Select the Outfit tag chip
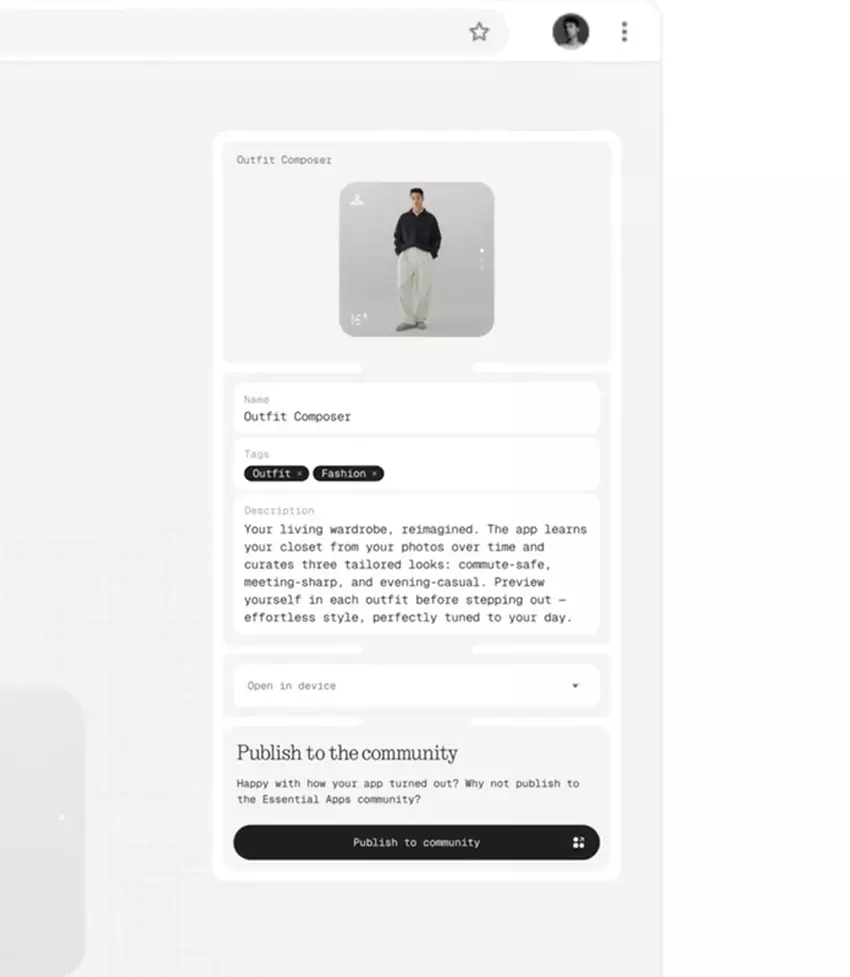This screenshot has width=850, height=977. 276,474
